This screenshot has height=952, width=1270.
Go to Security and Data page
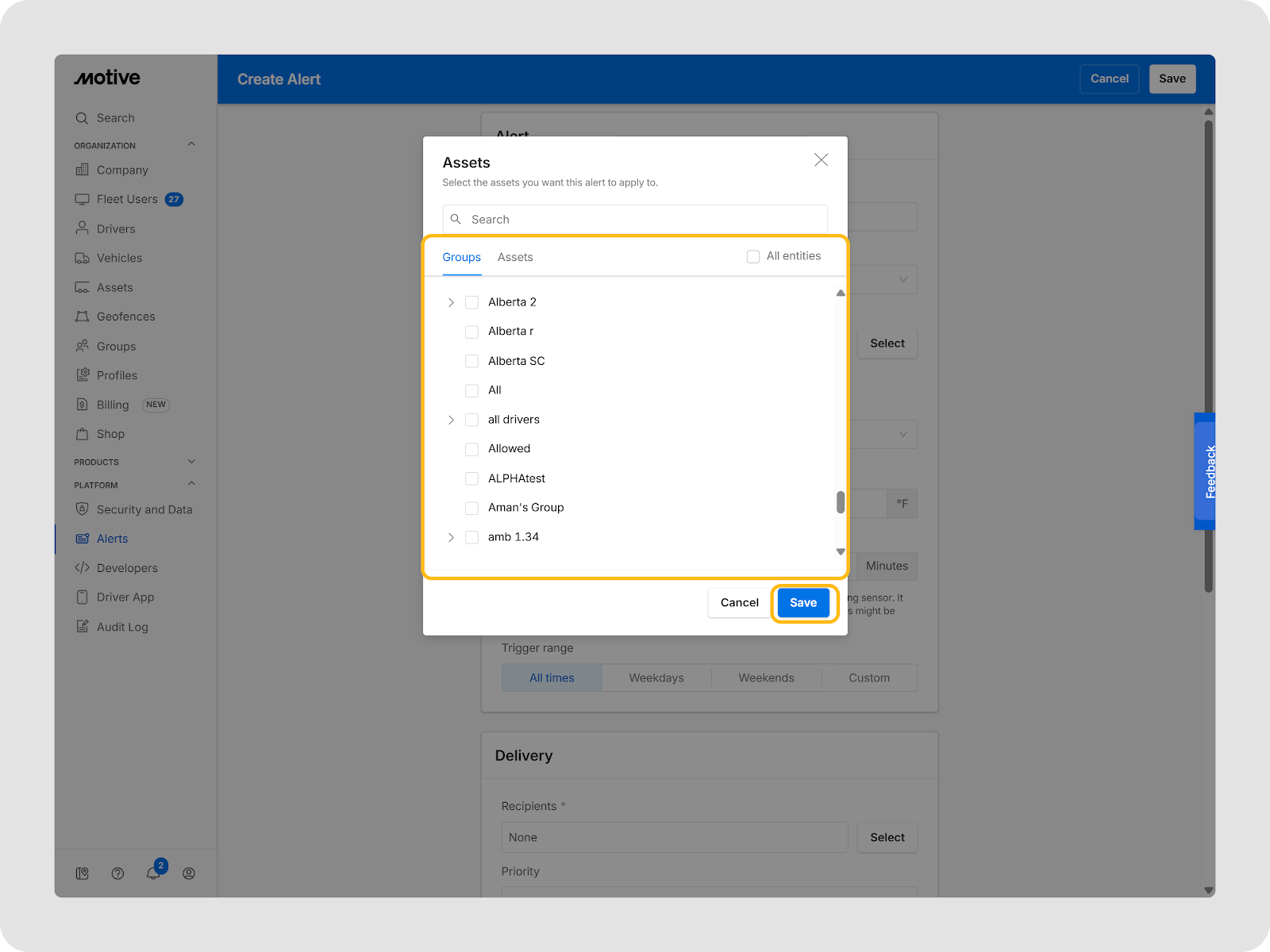144,509
